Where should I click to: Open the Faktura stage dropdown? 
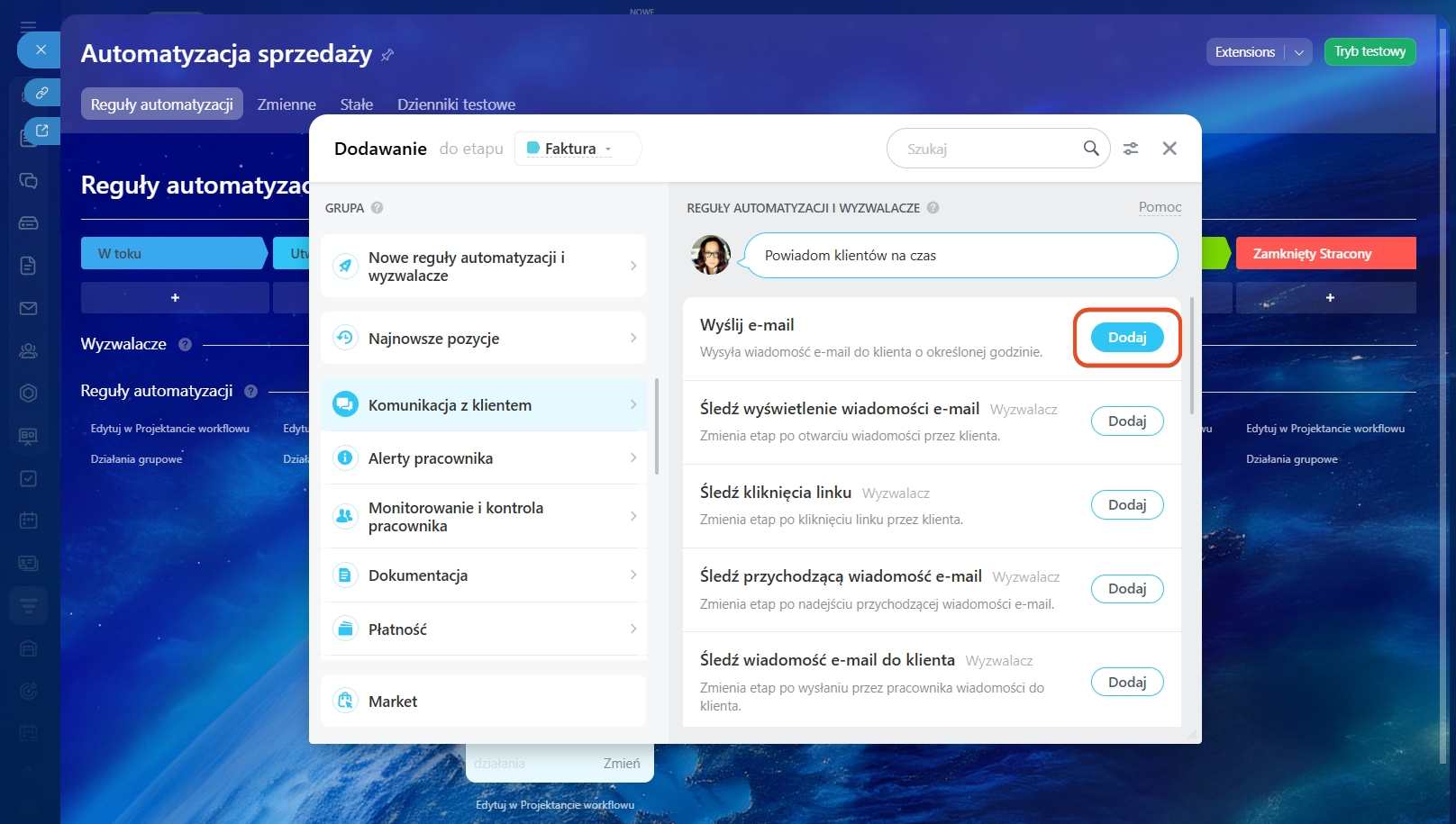tap(569, 149)
